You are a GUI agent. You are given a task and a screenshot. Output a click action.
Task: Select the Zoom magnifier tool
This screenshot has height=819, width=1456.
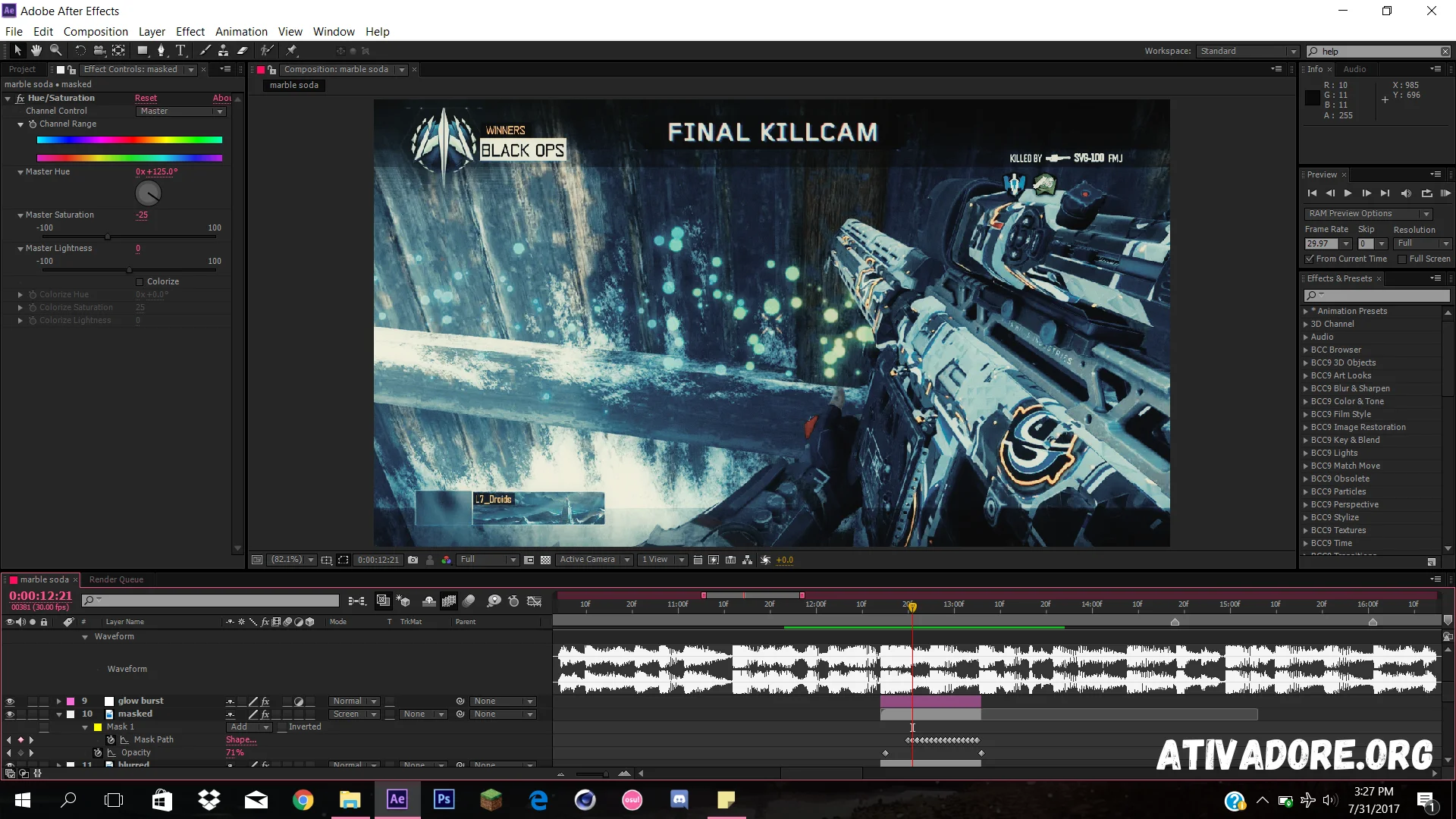pyautogui.click(x=55, y=50)
